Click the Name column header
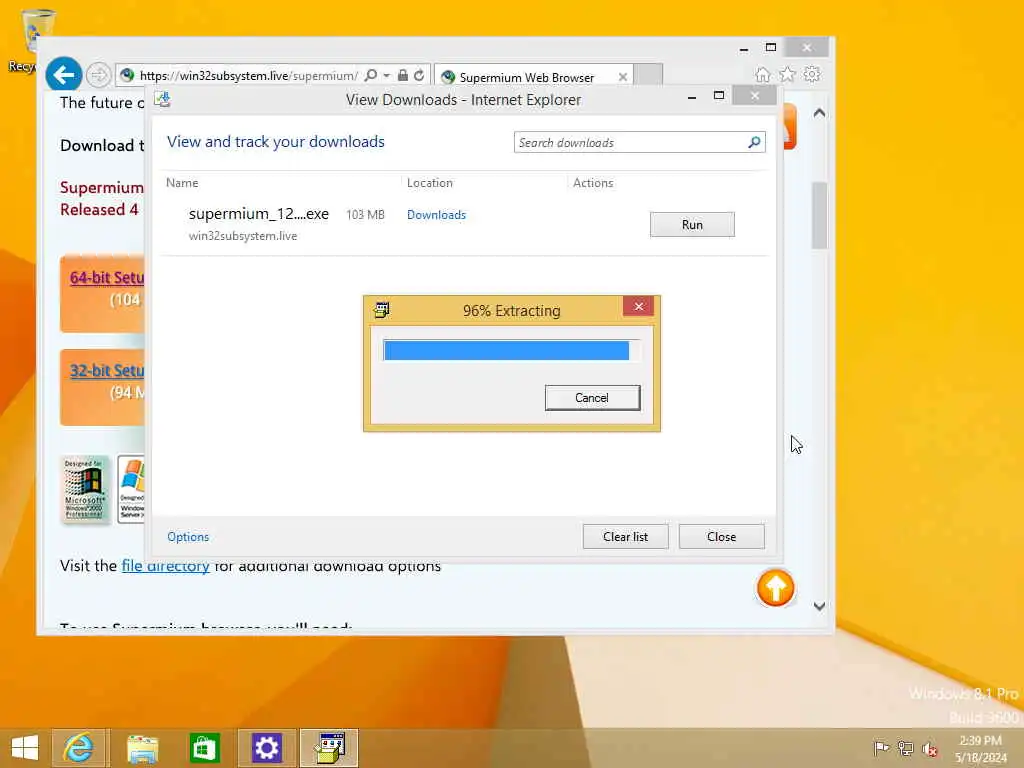Image resolution: width=1024 pixels, height=768 pixels. pyautogui.click(x=182, y=183)
